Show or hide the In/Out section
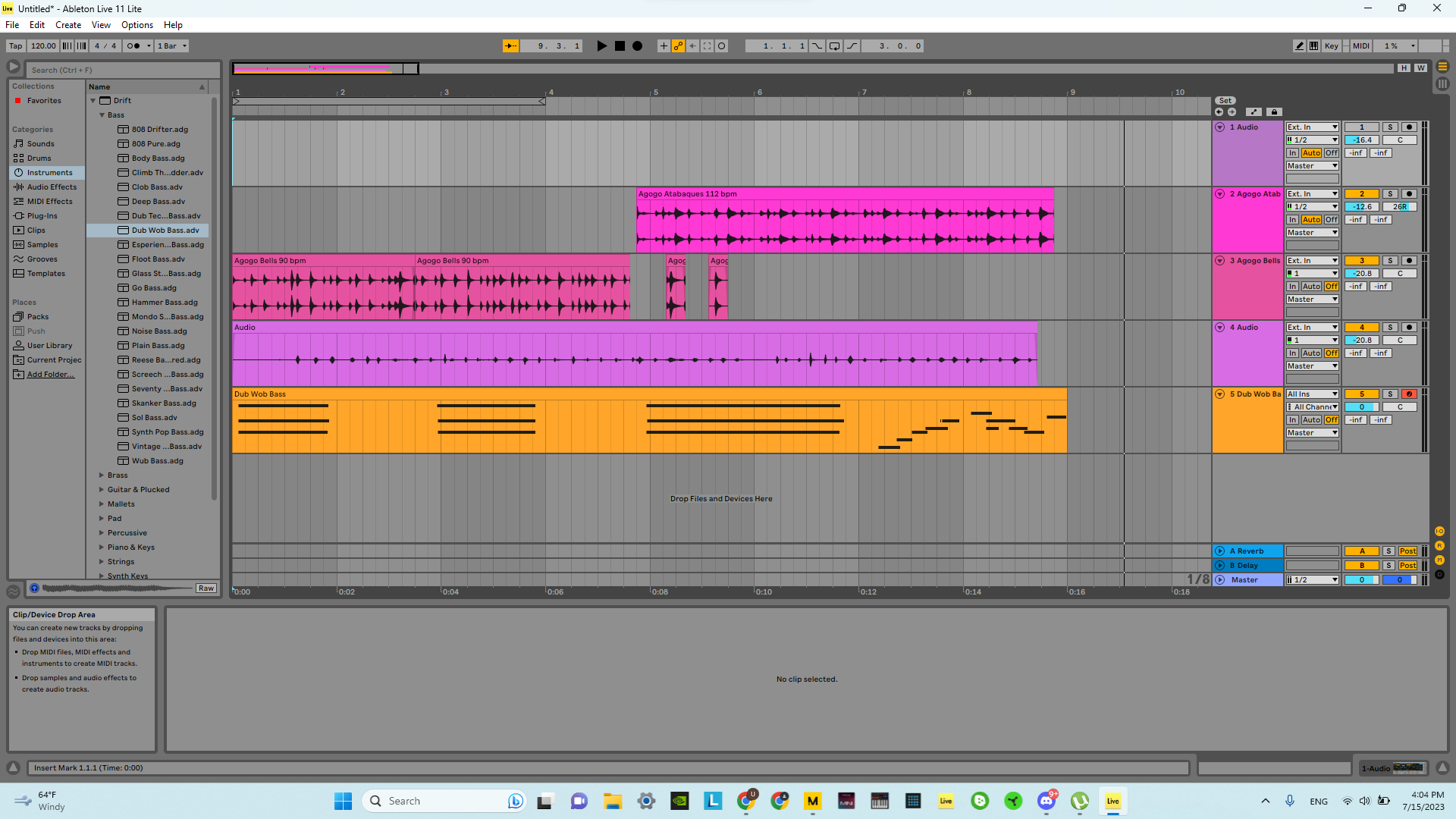This screenshot has width=1456, height=819. [x=1439, y=532]
